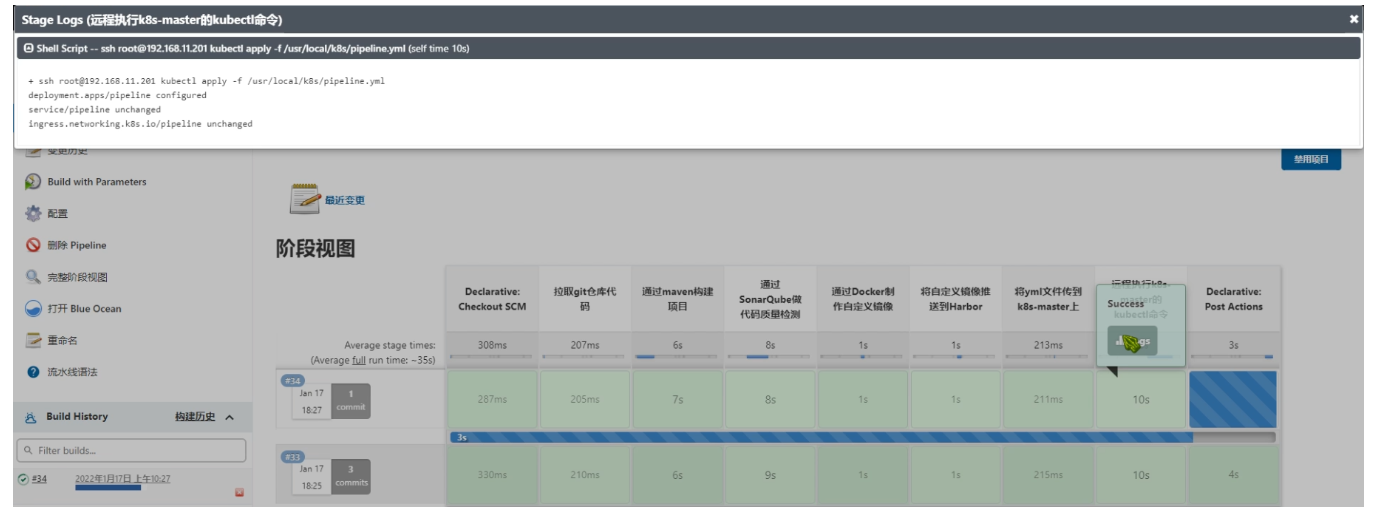Collapse the Shell Script log section

coord(29,48)
